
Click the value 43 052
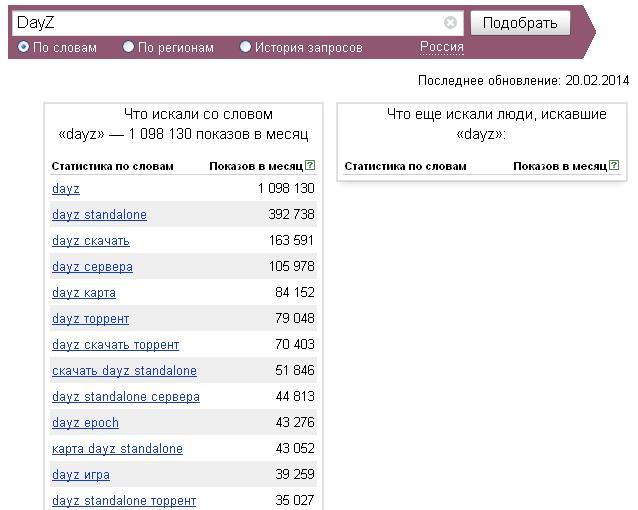[295, 448]
